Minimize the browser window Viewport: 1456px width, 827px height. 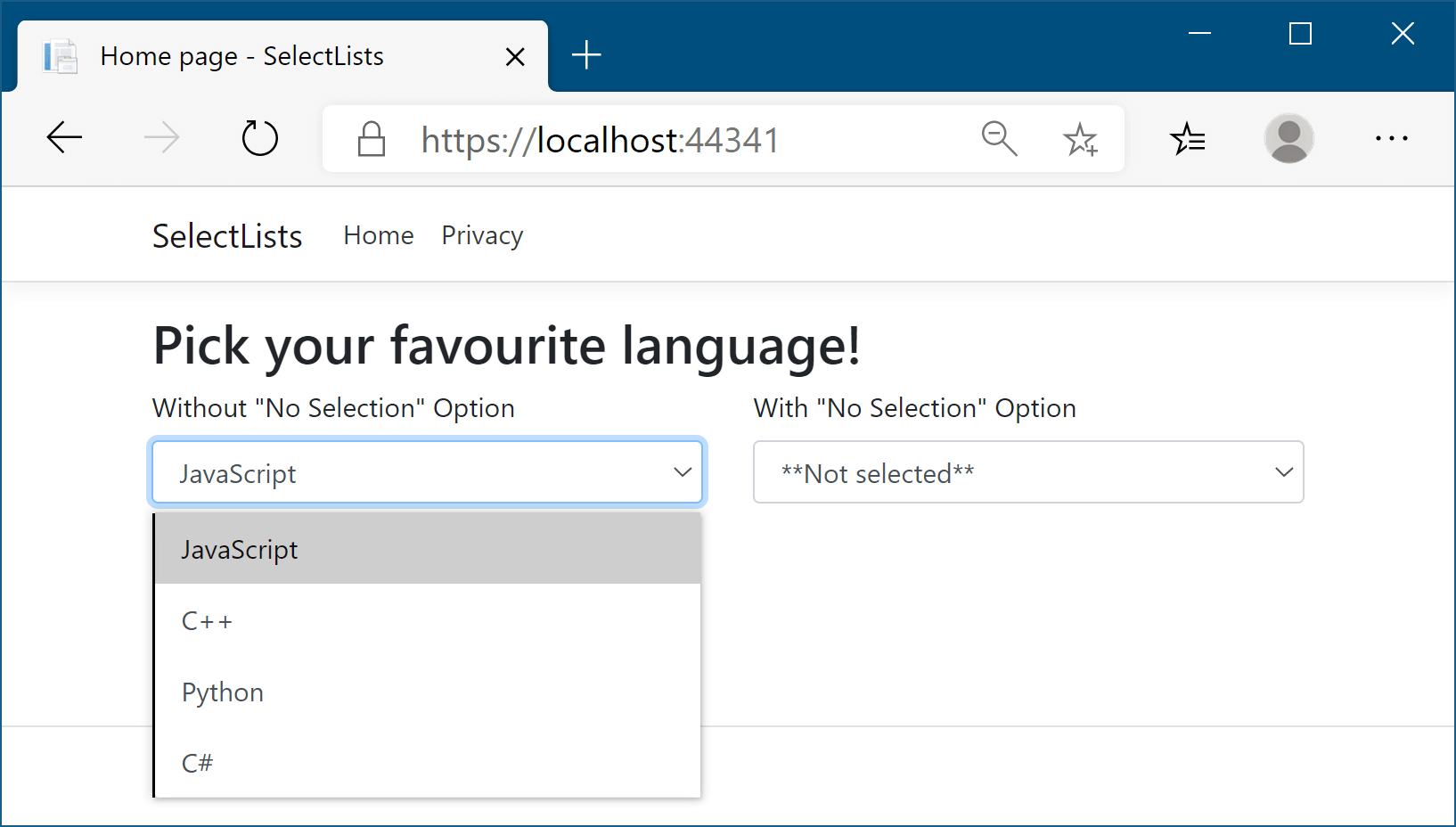1199,34
